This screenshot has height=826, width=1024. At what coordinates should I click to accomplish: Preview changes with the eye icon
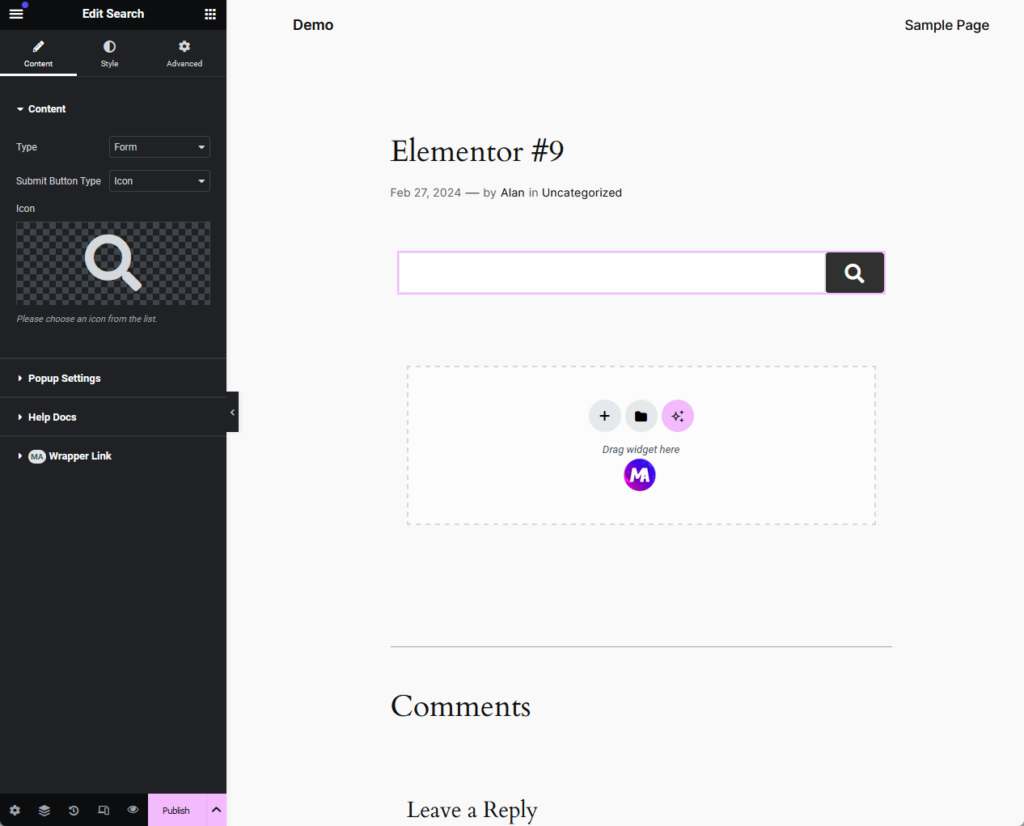(x=133, y=810)
